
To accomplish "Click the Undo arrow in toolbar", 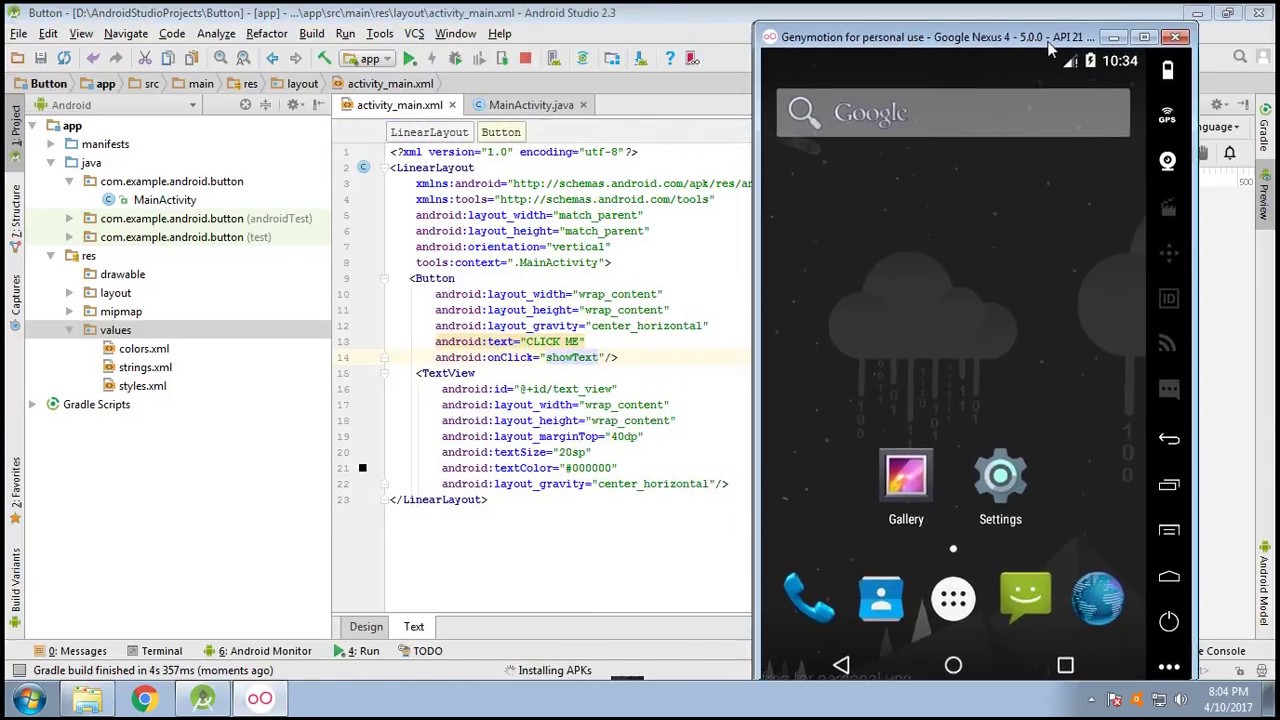I will tap(93, 59).
